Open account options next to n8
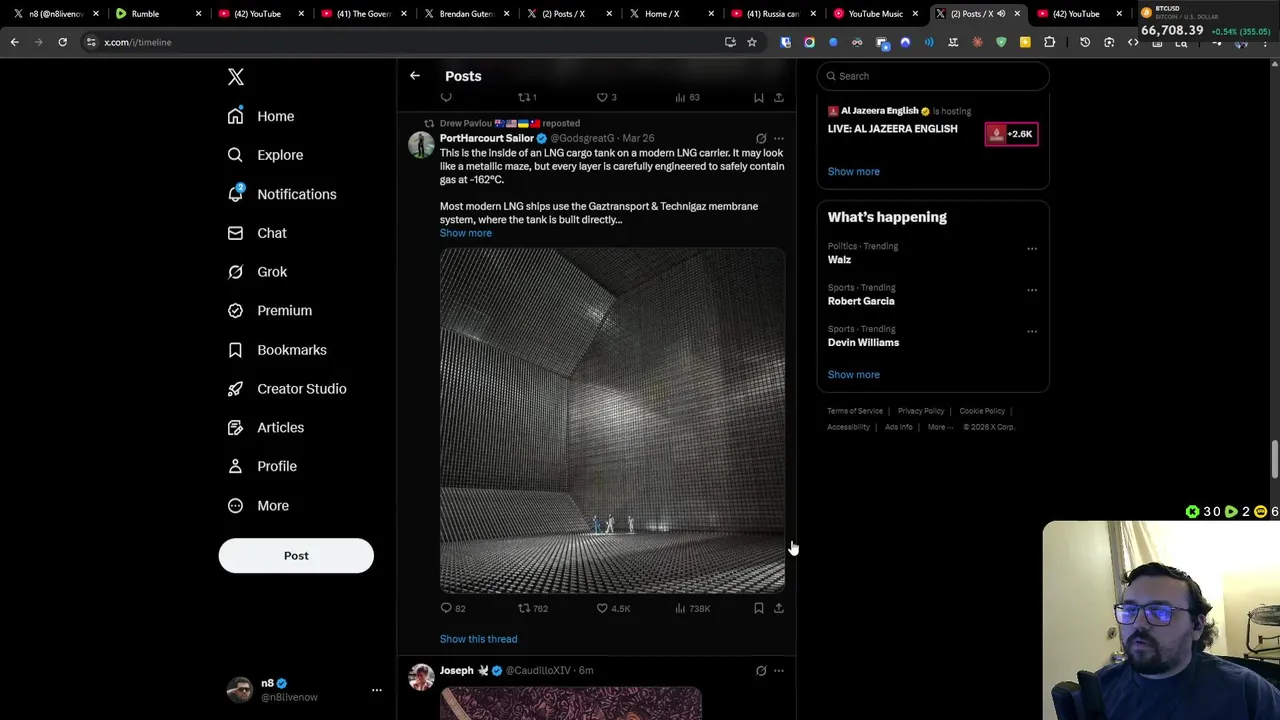The image size is (1280, 720). [x=377, y=690]
